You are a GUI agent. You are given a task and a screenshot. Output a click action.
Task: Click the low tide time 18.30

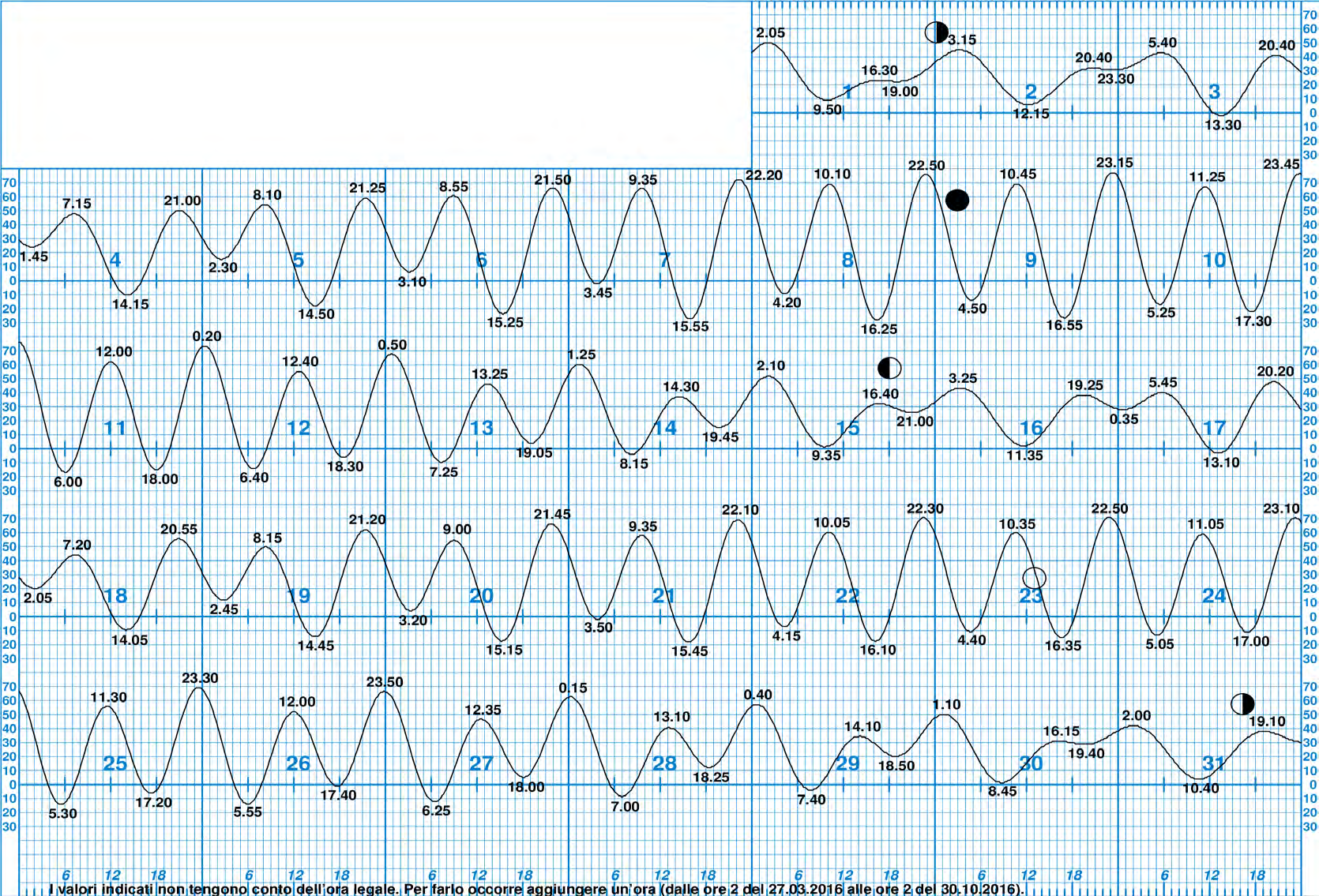[x=345, y=467]
